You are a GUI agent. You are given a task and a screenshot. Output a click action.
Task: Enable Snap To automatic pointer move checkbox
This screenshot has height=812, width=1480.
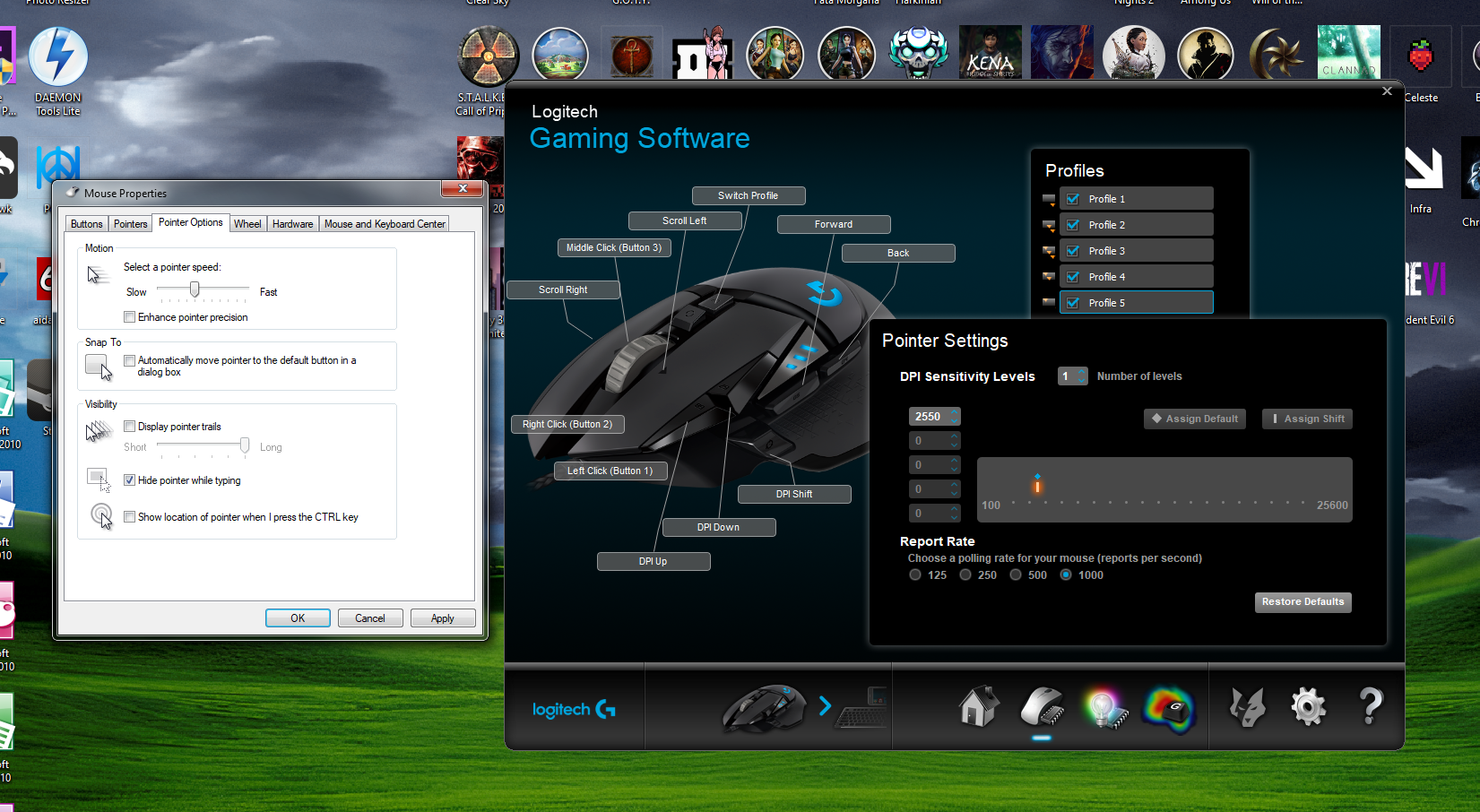tap(130, 360)
